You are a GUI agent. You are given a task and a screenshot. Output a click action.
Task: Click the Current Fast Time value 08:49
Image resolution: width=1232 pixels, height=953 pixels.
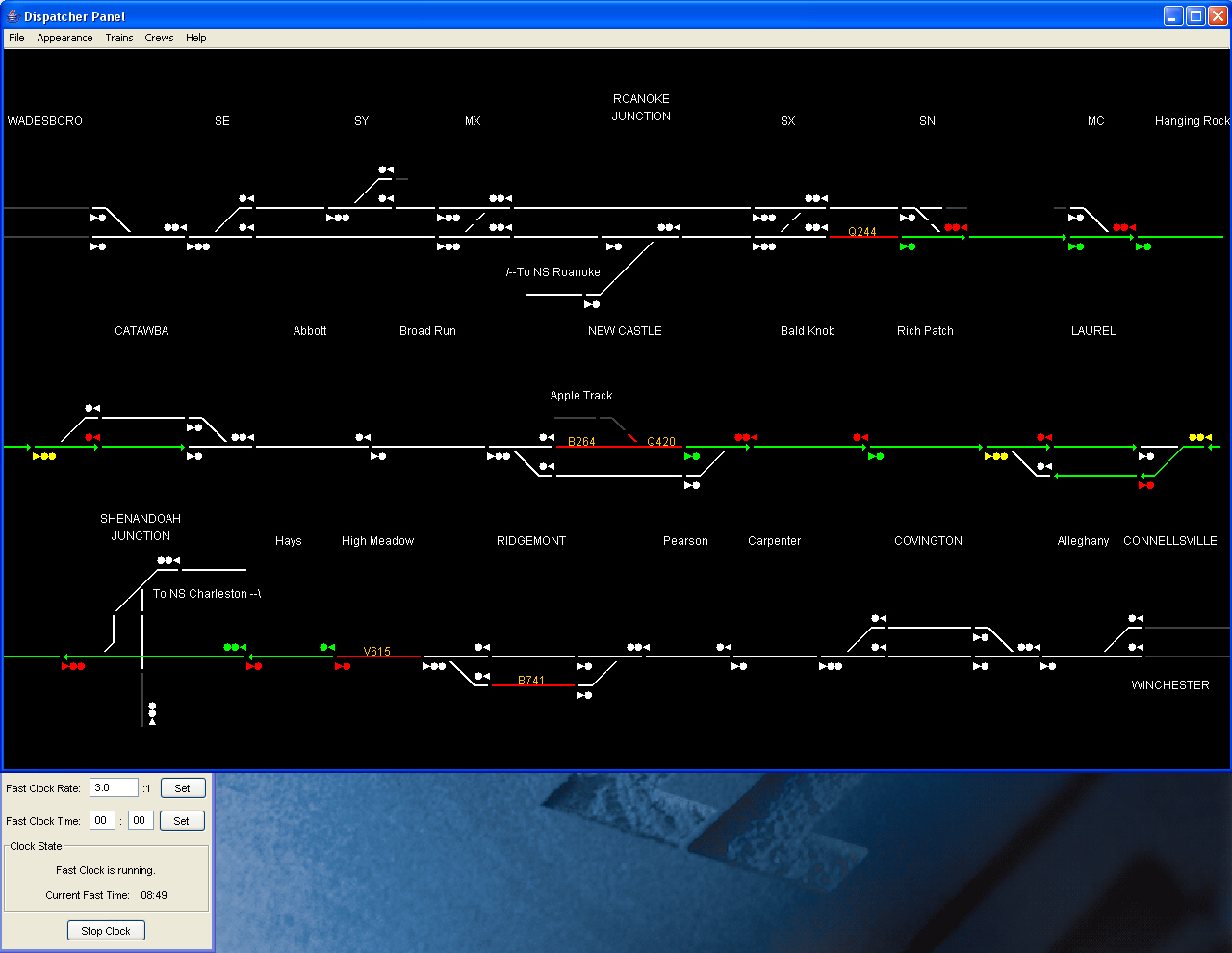154,895
